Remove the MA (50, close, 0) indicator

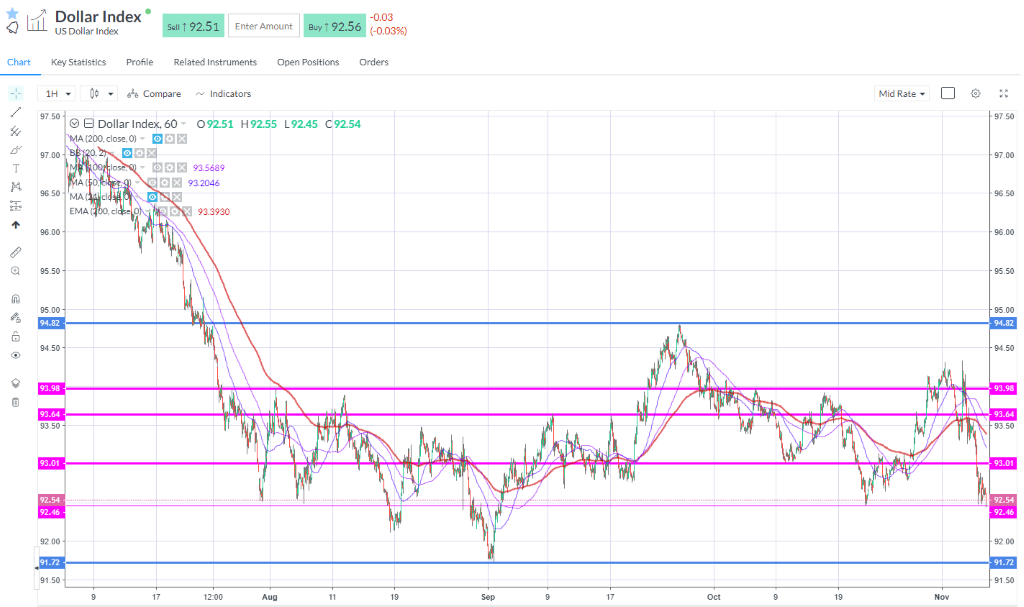tap(177, 183)
